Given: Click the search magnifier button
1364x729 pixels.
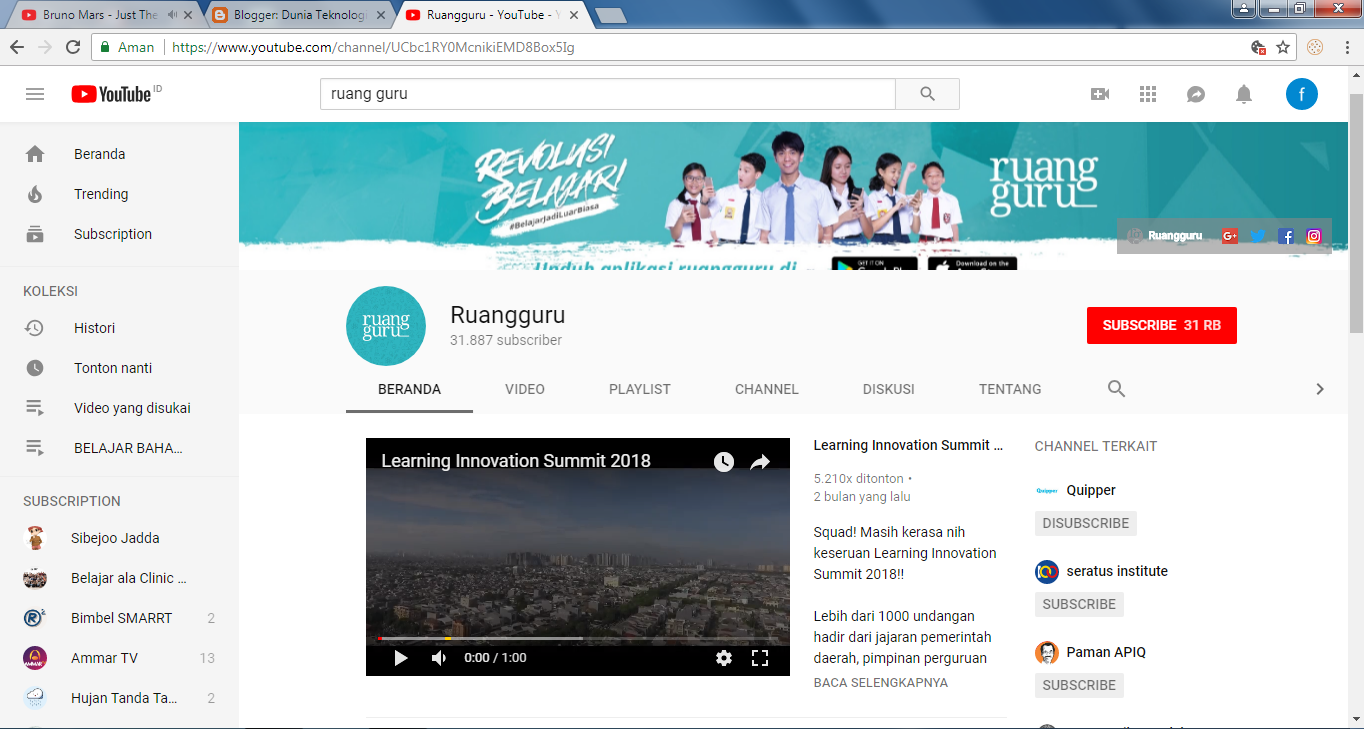Looking at the screenshot, I should [927, 94].
